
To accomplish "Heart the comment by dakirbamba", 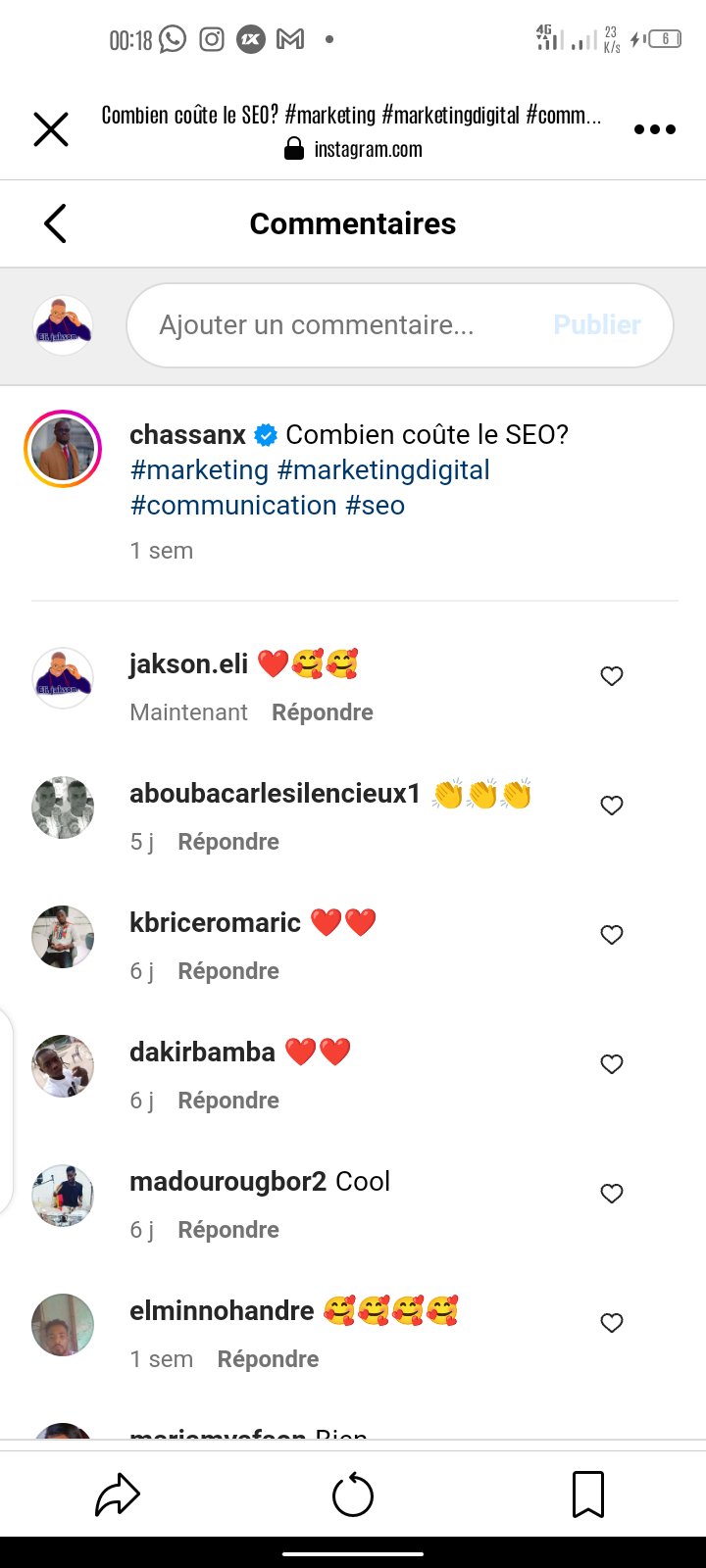I will click(x=612, y=1064).
